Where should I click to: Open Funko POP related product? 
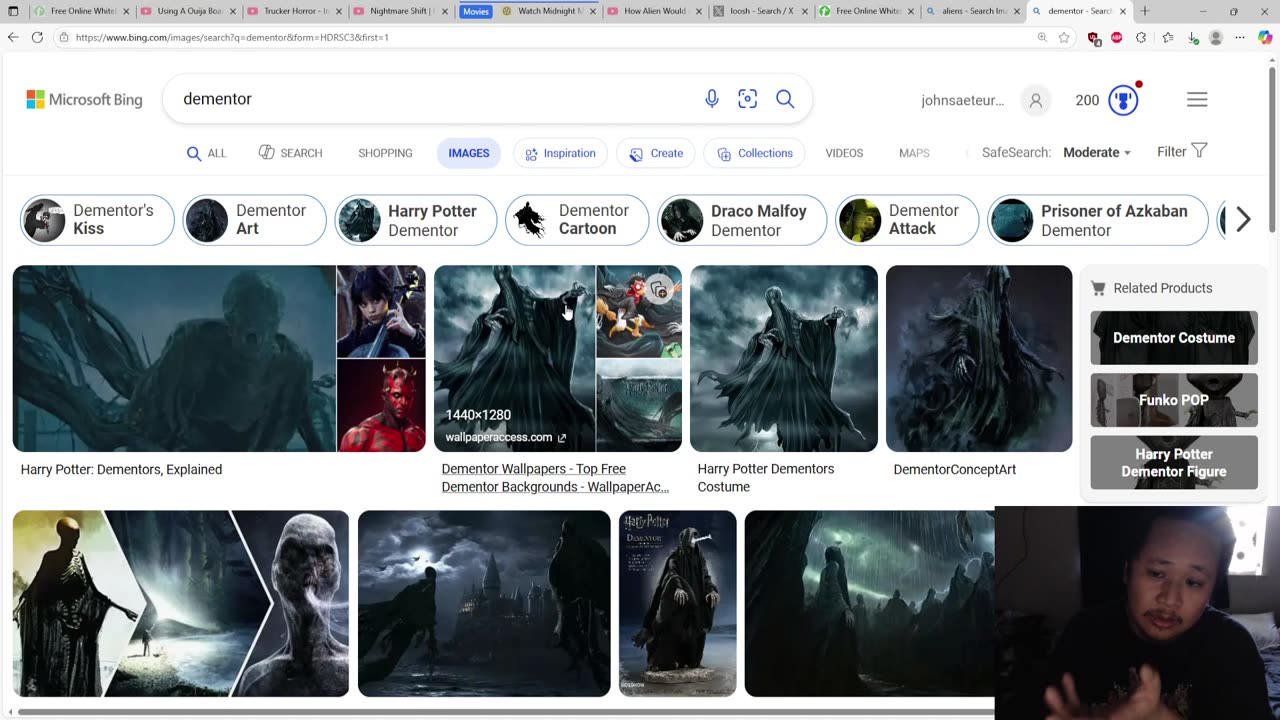1174,400
